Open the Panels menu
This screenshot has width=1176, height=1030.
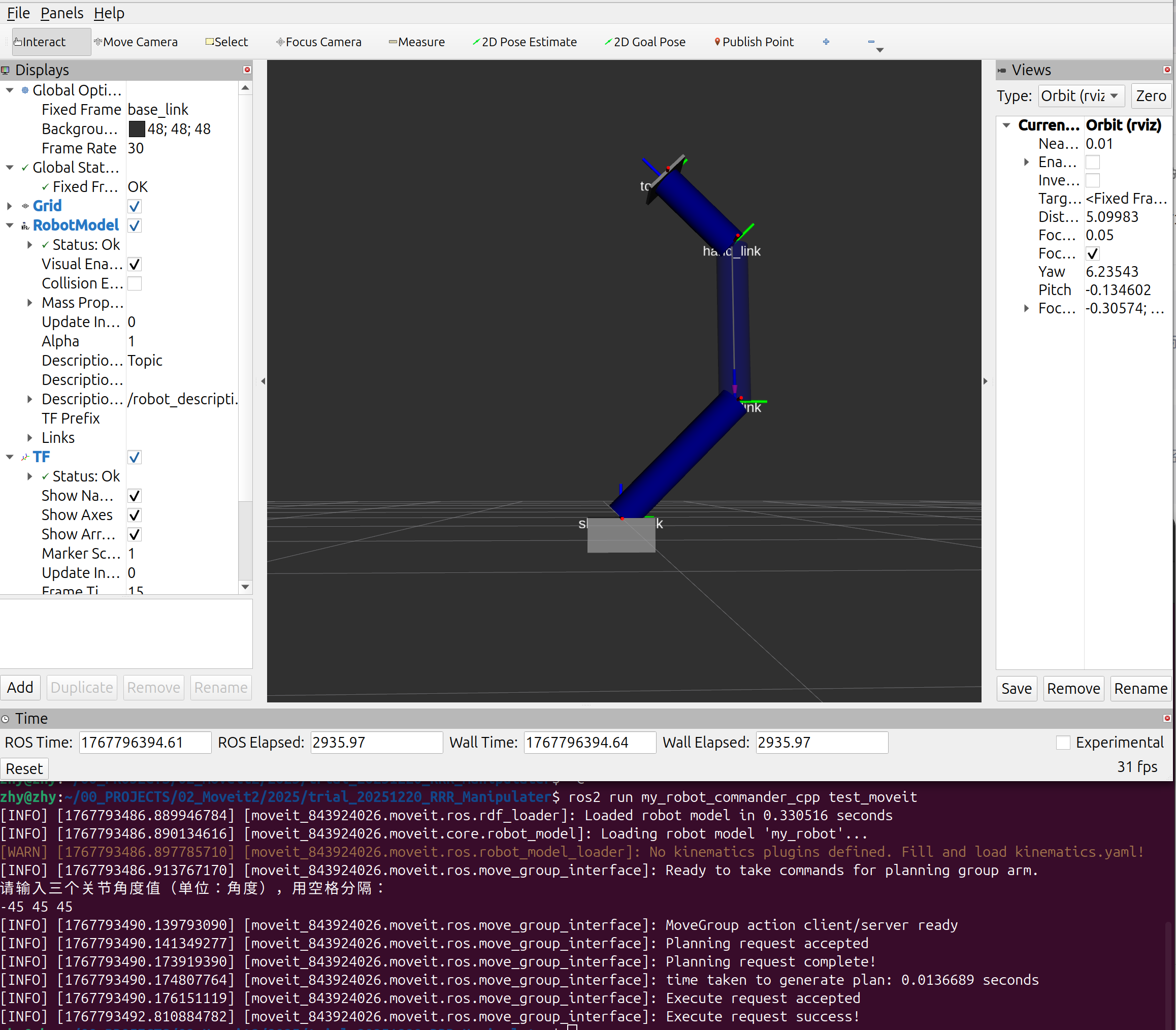coord(61,13)
